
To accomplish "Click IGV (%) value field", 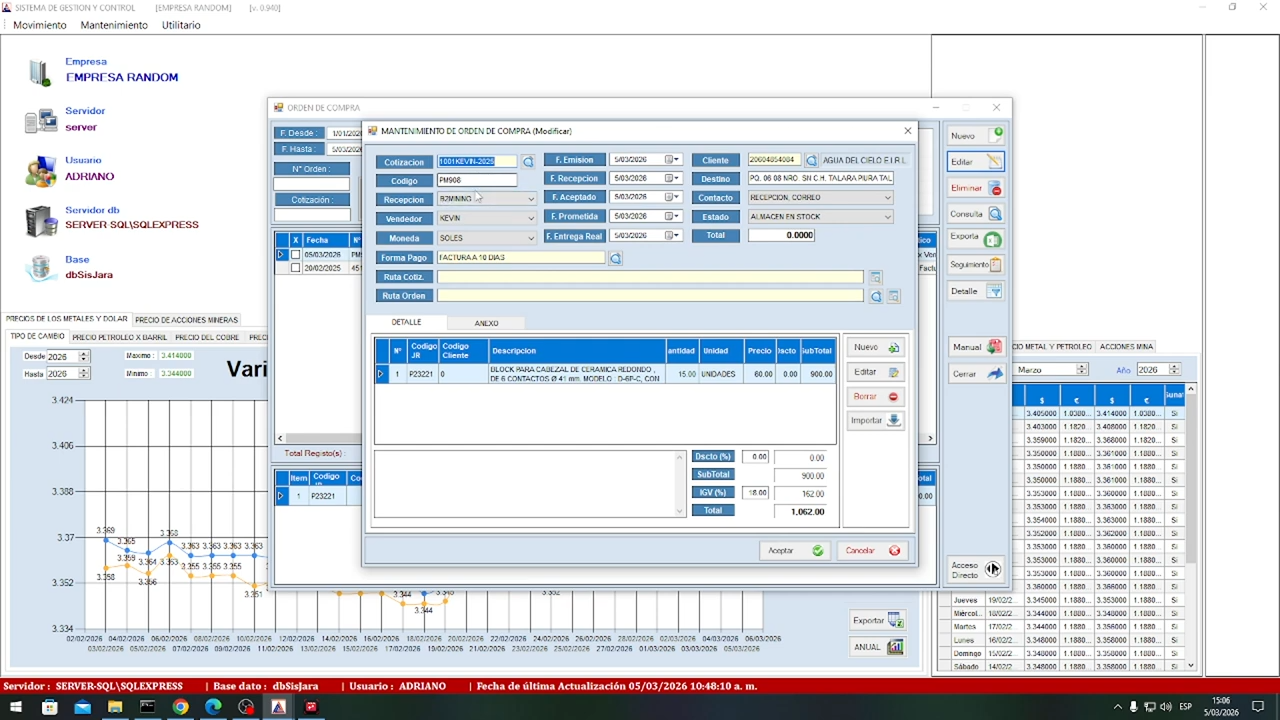I will (757, 493).
